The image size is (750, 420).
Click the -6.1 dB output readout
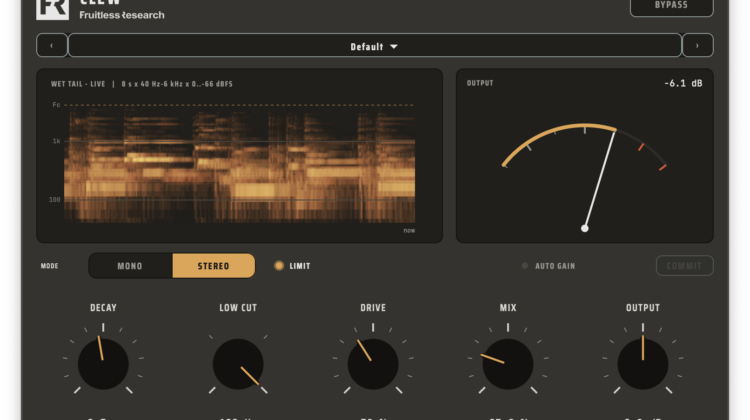tap(683, 83)
